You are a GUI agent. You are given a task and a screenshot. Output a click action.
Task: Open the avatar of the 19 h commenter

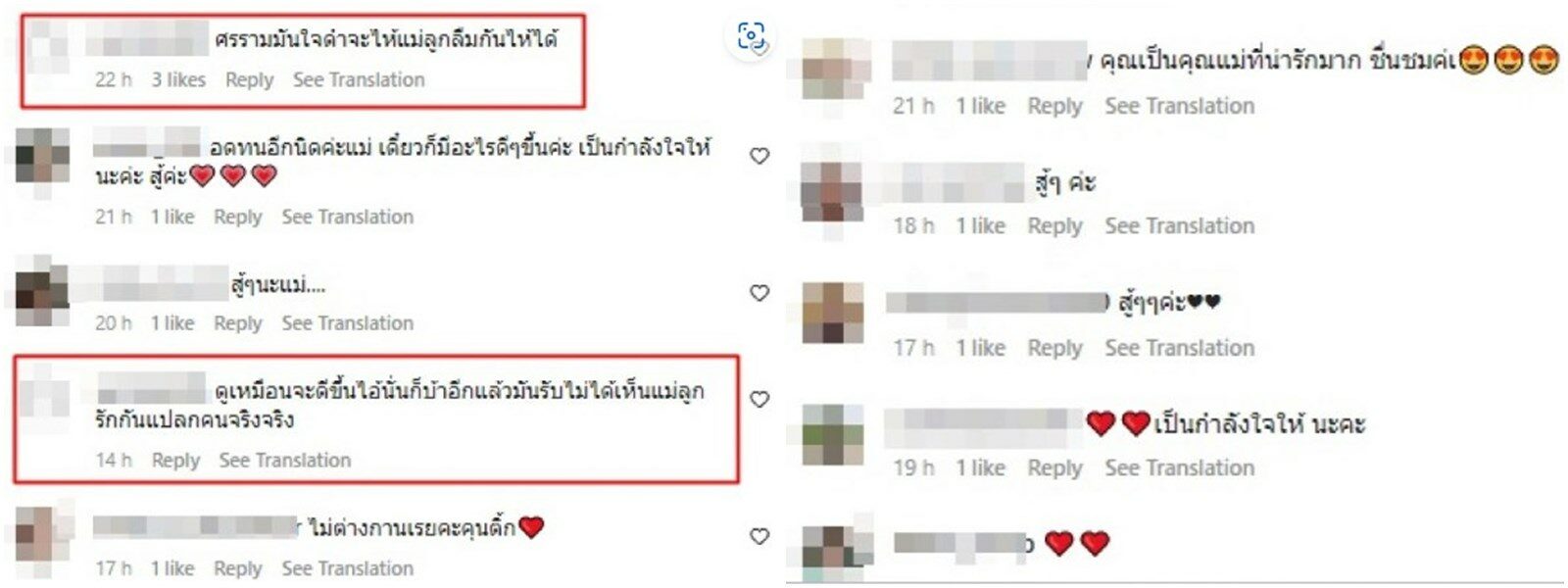833,433
